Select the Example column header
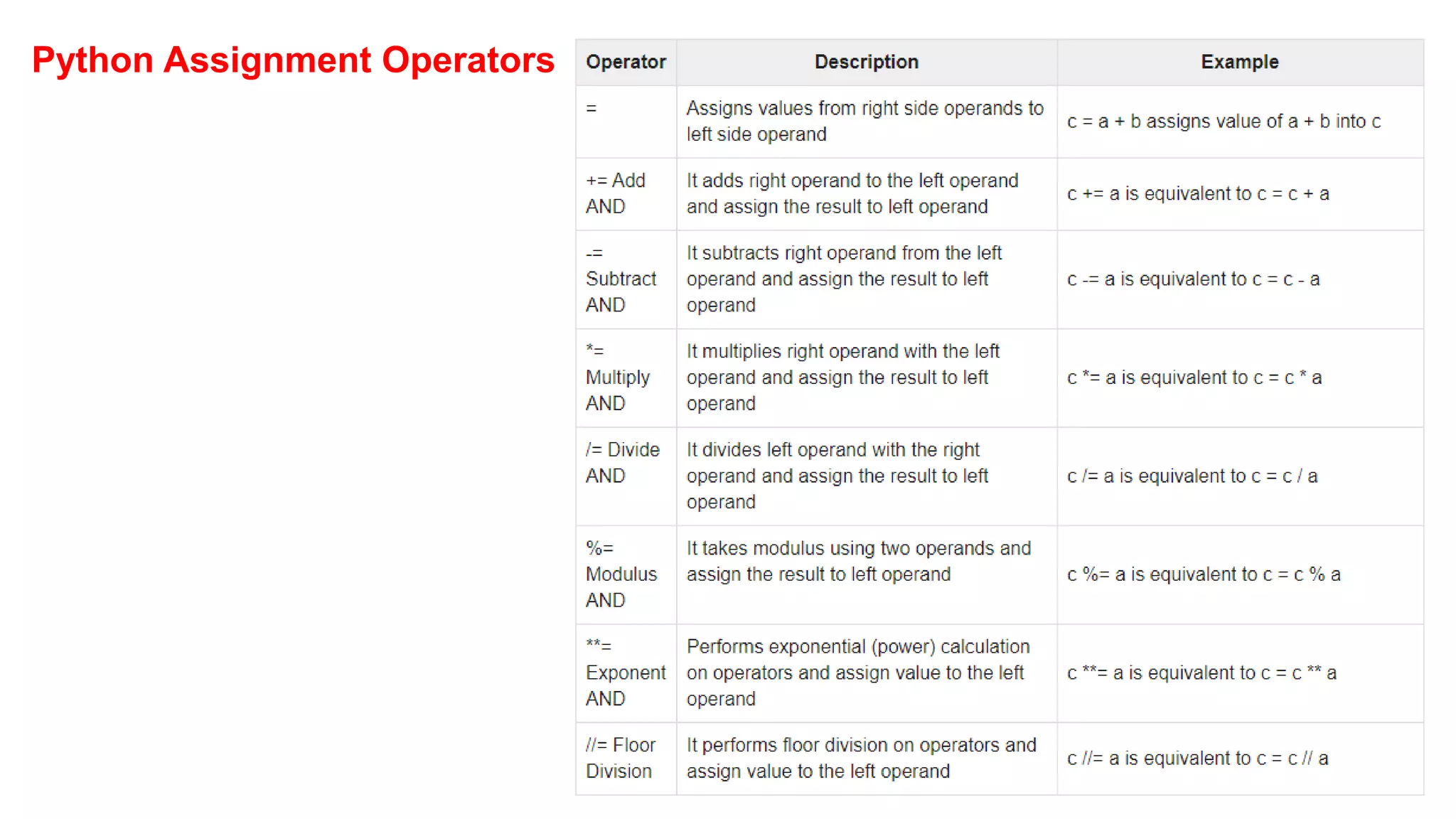1456x819 pixels. point(1240,62)
